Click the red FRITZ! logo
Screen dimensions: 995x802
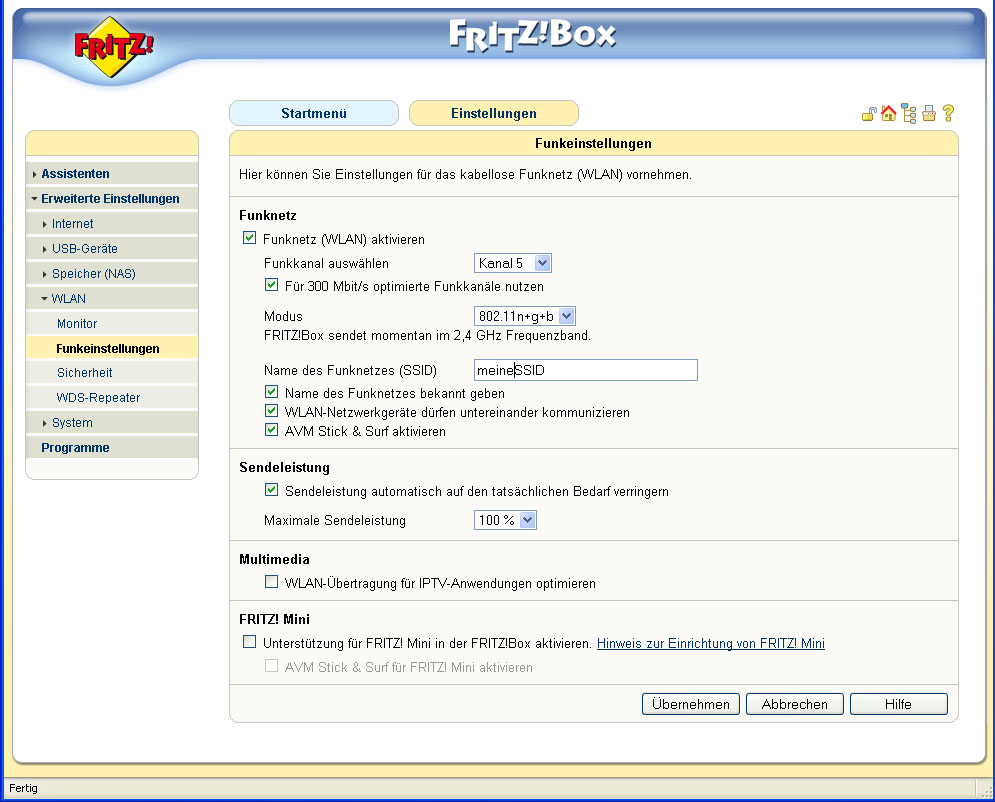click(114, 47)
